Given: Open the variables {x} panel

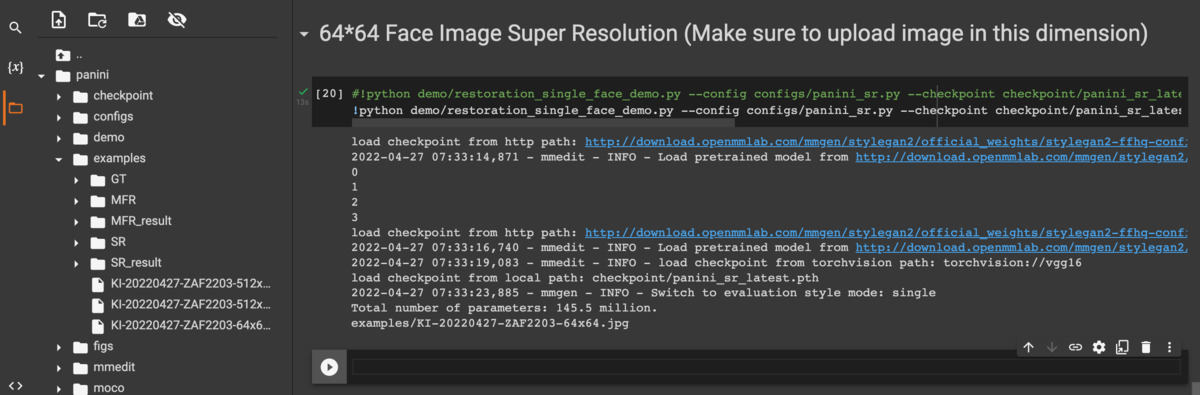Looking at the screenshot, I should [x=15, y=67].
